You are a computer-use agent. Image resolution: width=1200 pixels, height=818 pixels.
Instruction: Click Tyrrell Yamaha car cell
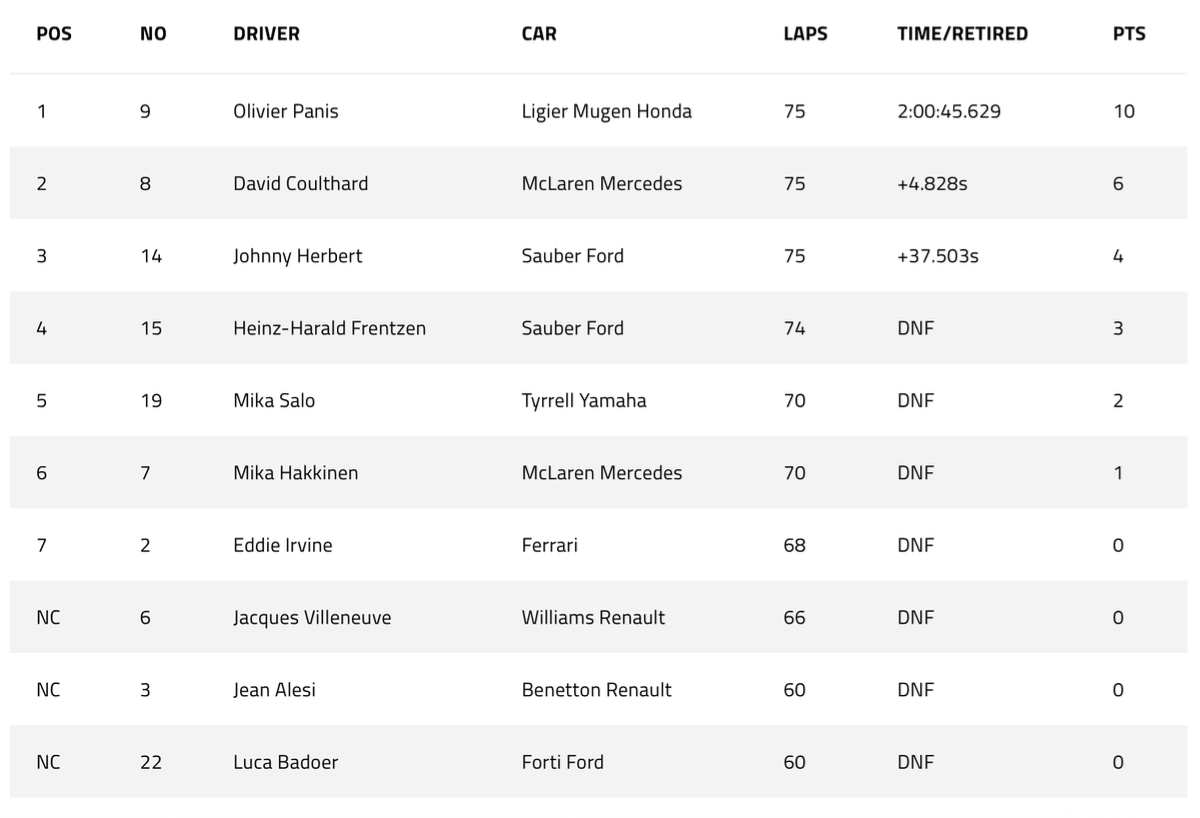coord(583,400)
